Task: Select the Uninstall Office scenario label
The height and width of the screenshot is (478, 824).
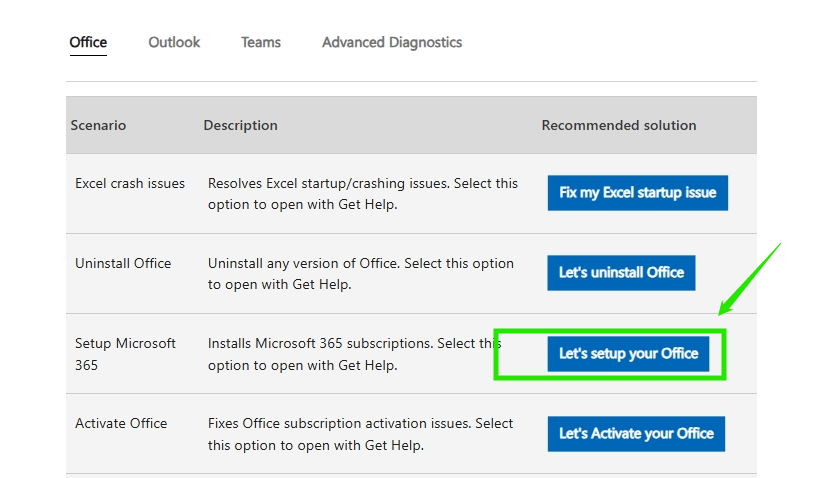Action: tap(123, 263)
